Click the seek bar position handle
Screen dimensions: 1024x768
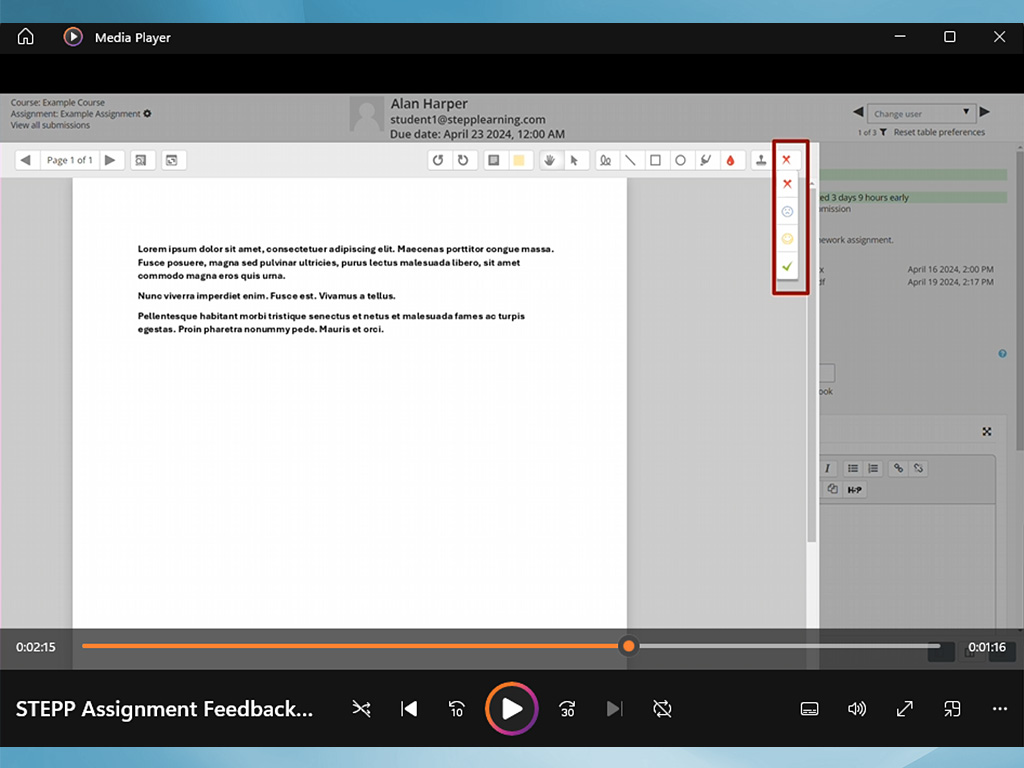click(628, 646)
